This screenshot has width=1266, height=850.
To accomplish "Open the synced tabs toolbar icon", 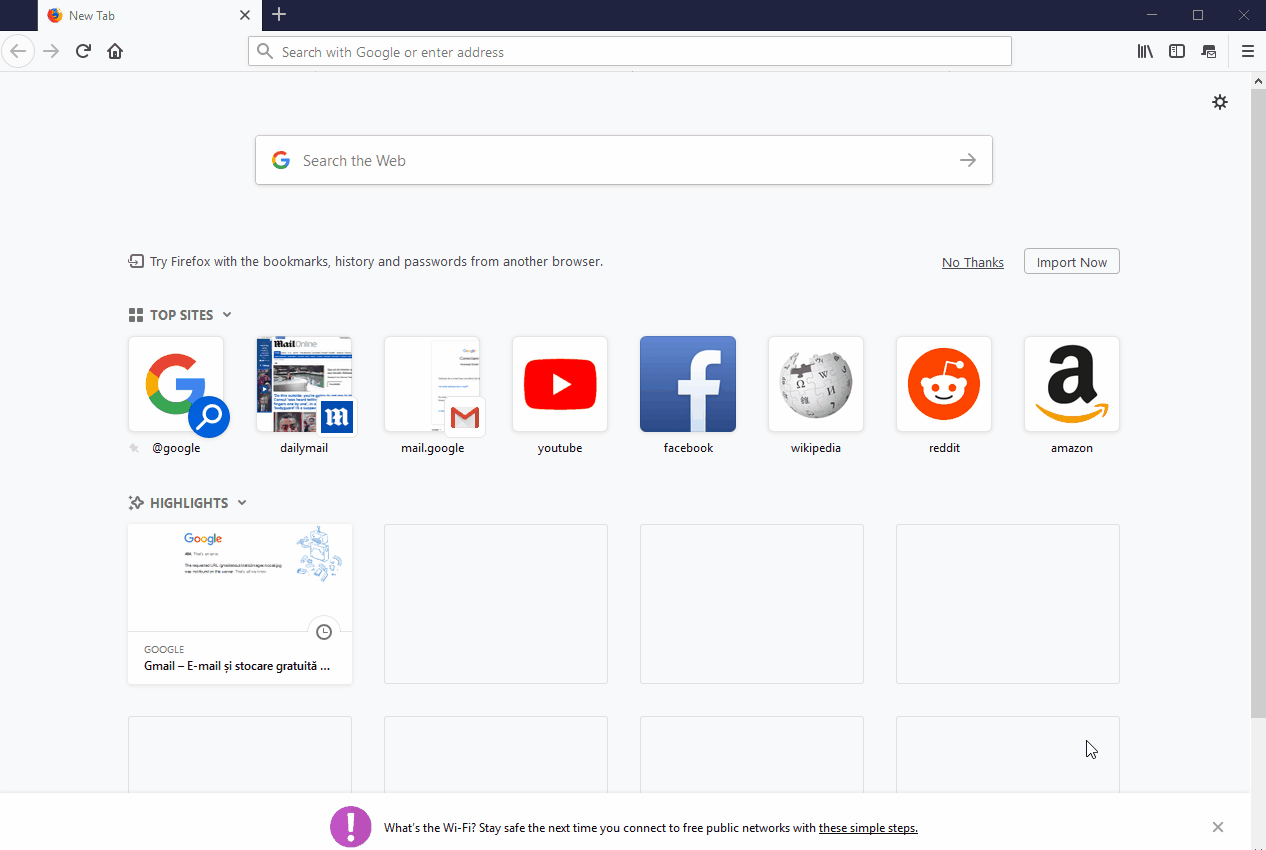I will [x=1209, y=51].
